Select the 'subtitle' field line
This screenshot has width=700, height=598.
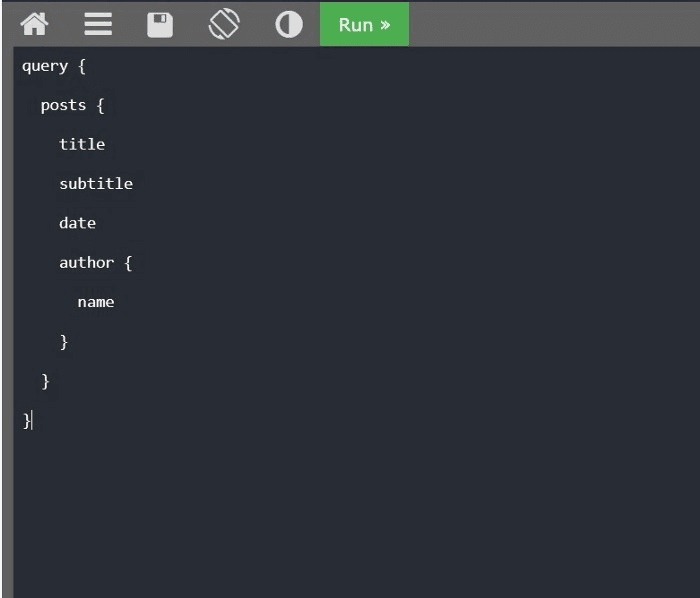click(96, 184)
